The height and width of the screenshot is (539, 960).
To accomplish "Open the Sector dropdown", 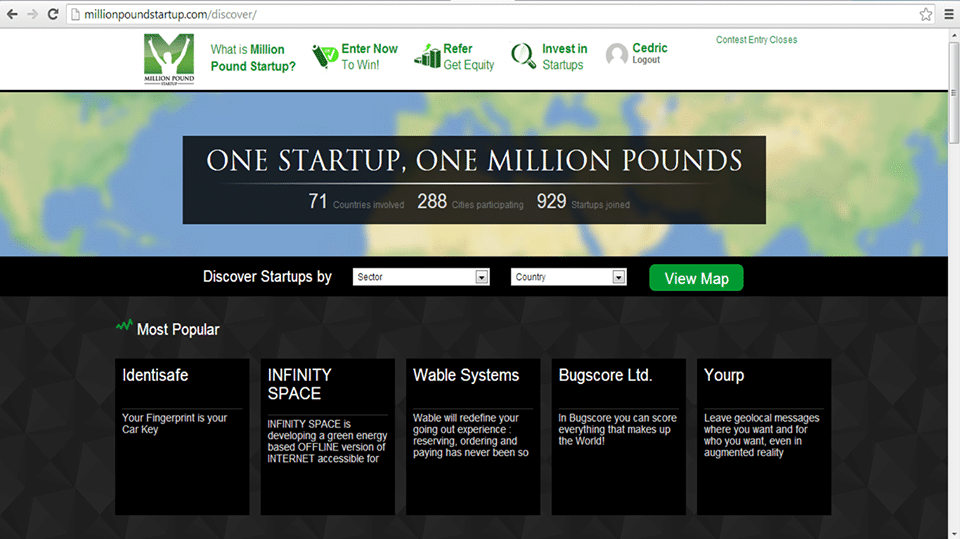I will [x=421, y=277].
